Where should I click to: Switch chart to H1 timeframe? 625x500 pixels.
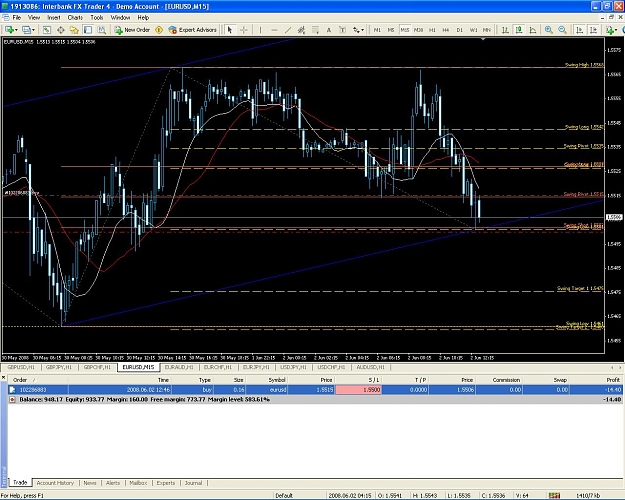coord(432,30)
